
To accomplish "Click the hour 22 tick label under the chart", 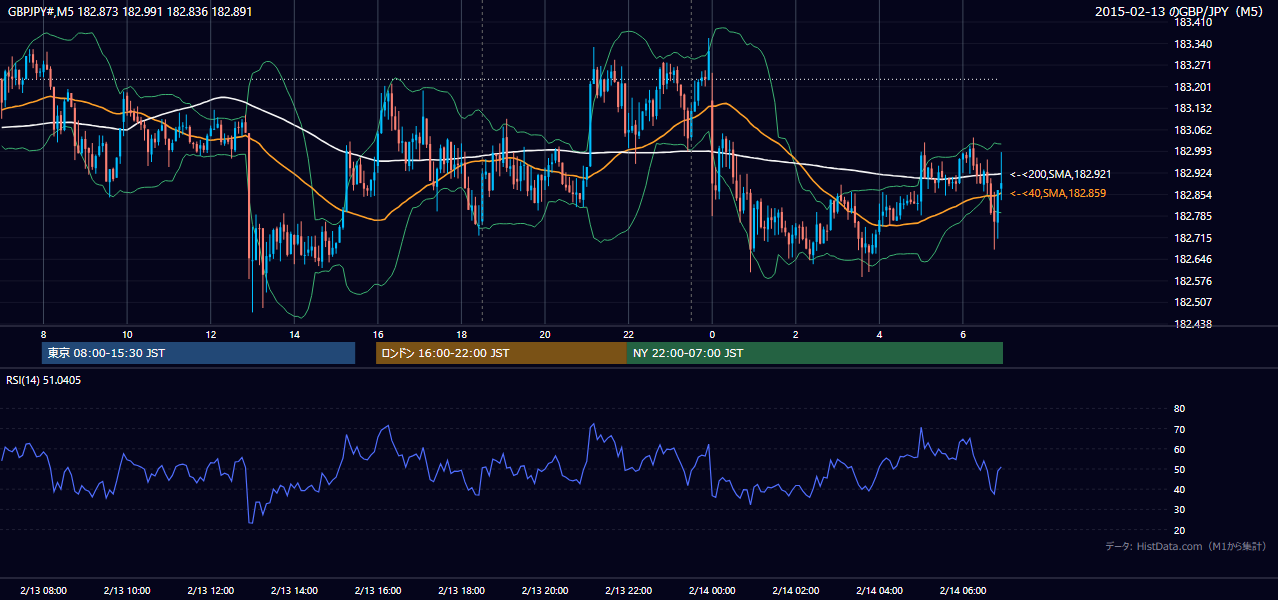I will [x=628, y=334].
